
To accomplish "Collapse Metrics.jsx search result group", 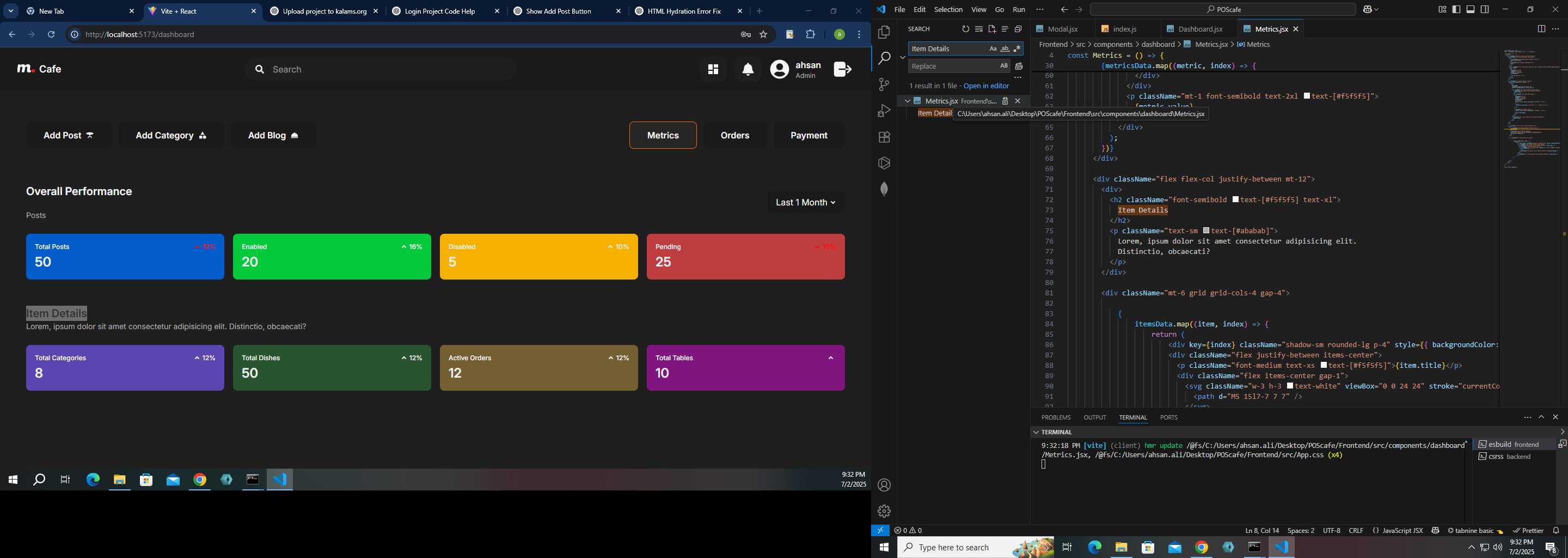I will click(907, 101).
